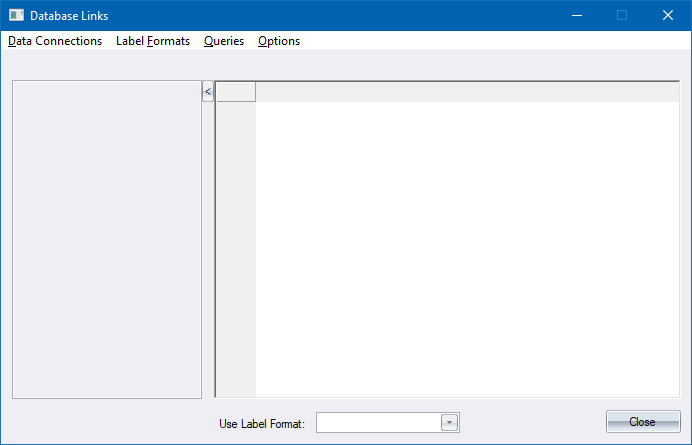Viewport: 692px width, 445px height.
Task: Close window using title bar X
Action: tap(668, 15)
